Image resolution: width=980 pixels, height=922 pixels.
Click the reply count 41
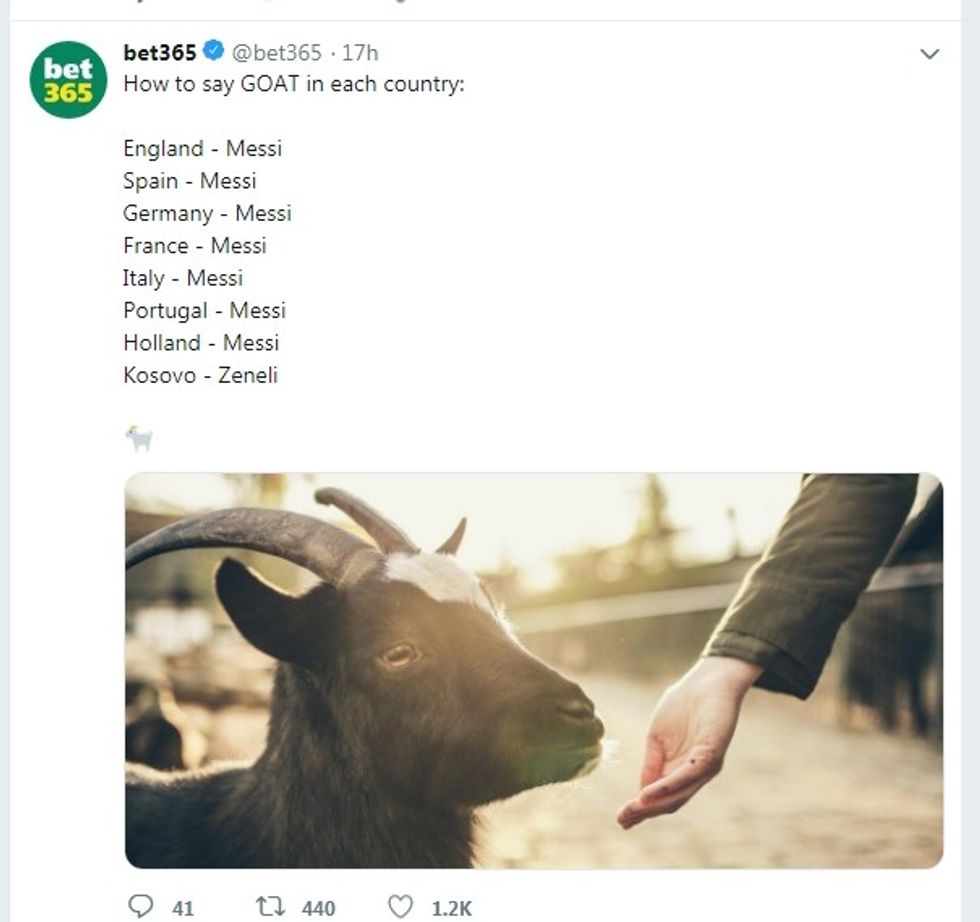(183, 908)
